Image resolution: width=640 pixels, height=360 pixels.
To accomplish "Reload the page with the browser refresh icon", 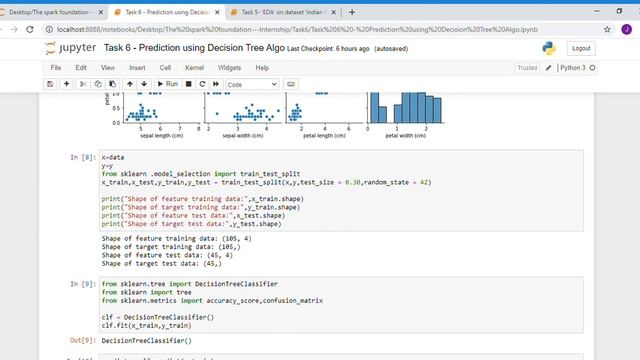I will tap(30, 29).
